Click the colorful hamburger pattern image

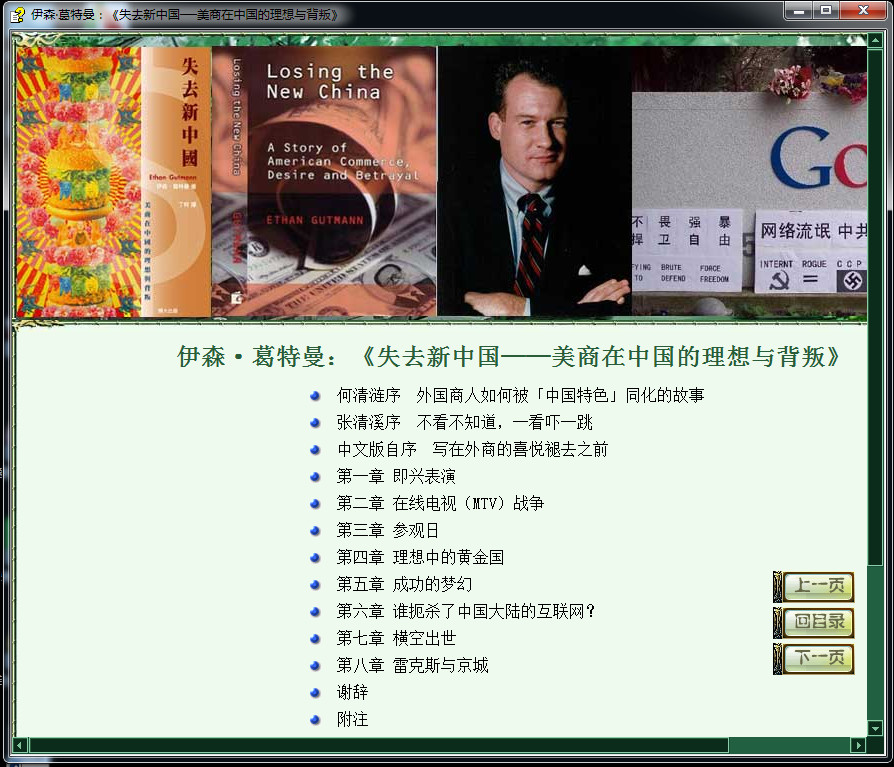[x=79, y=181]
